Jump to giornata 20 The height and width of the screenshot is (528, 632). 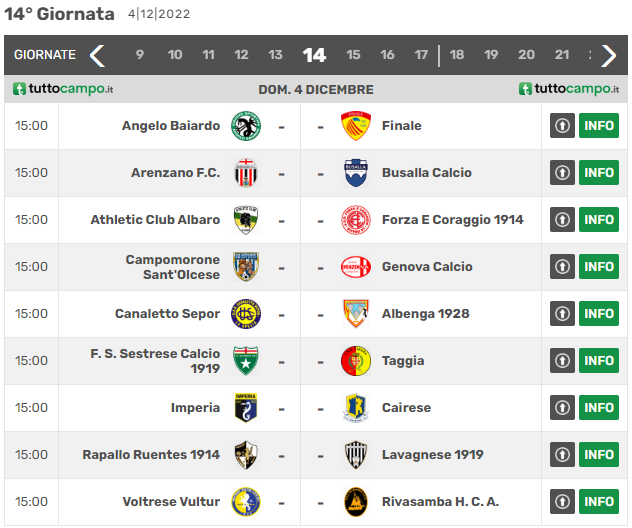[x=526, y=55]
